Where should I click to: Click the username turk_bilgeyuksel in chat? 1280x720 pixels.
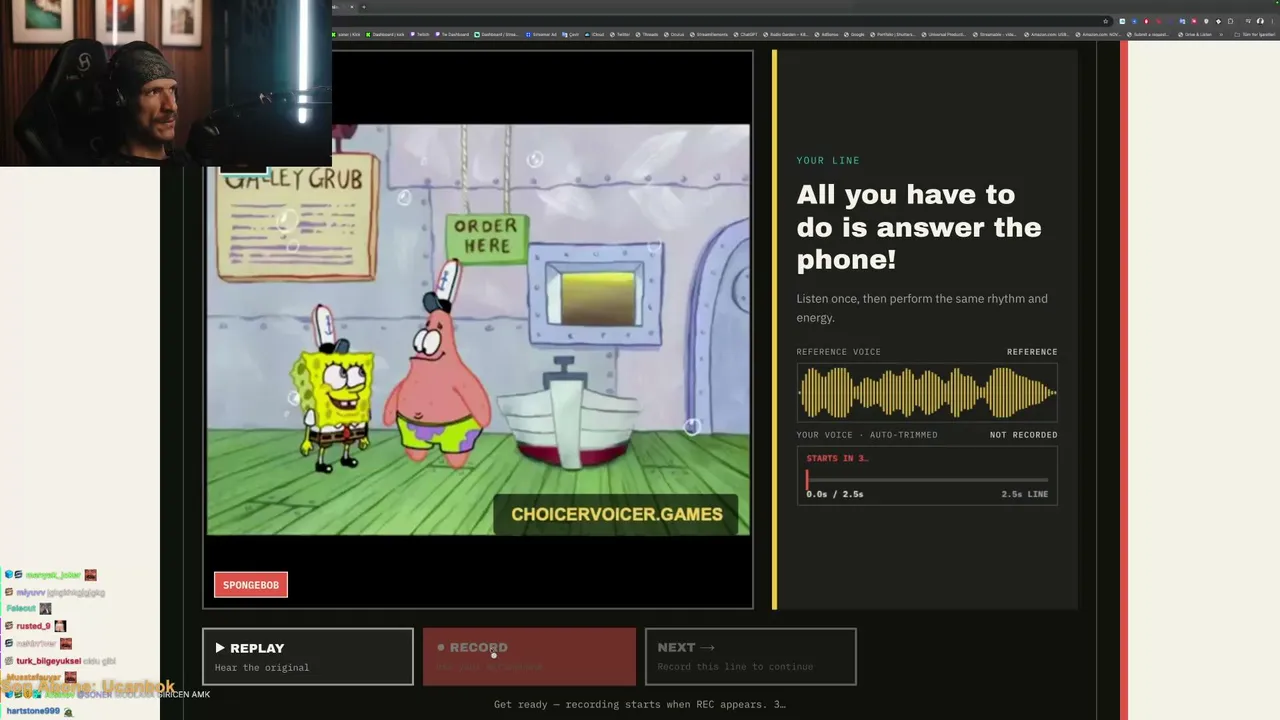click(x=48, y=661)
